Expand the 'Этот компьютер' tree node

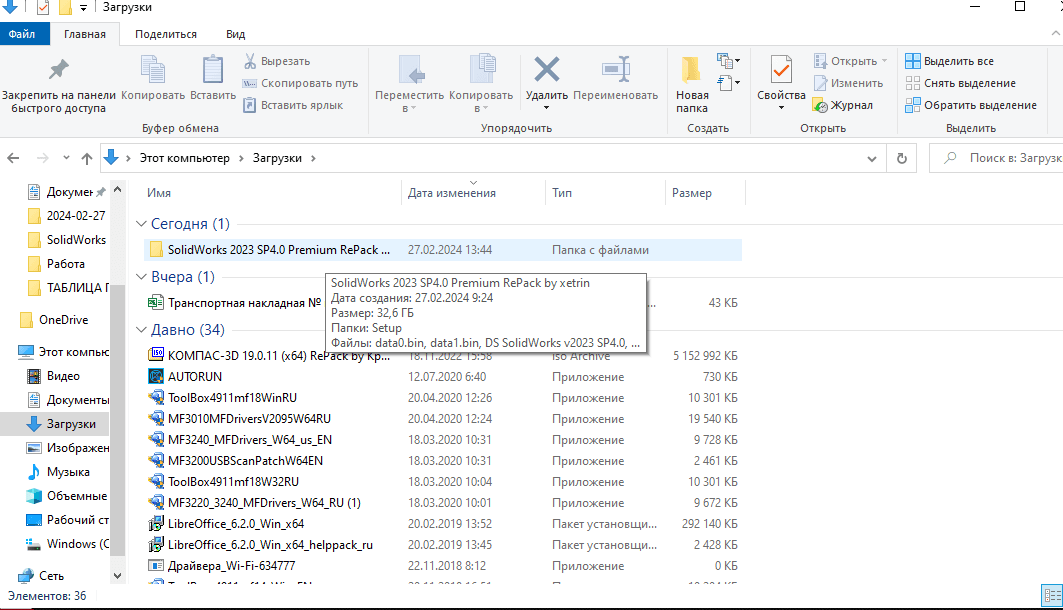click(x=10, y=352)
